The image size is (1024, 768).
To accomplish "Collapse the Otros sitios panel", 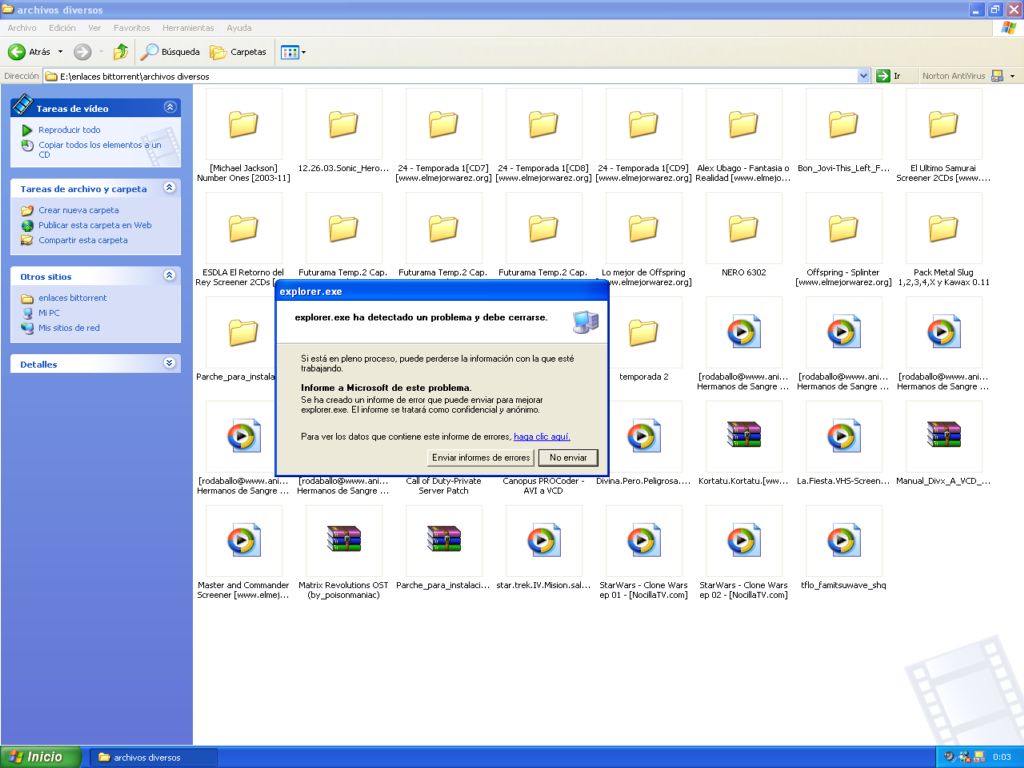I will coord(170,276).
